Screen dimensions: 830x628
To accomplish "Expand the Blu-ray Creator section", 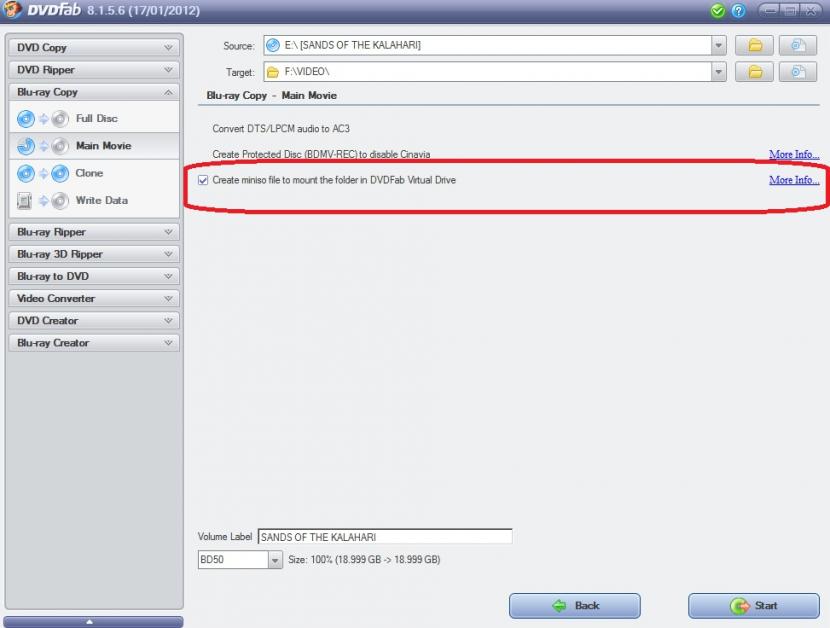I will (94, 343).
